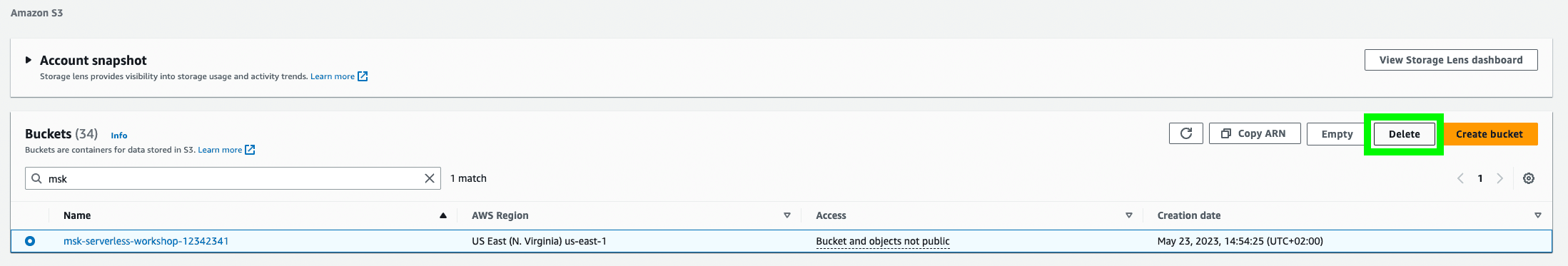Image resolution: width=1568 pixels, height=266 pixels.
Task: Click the search magnifier icon
Action: (36, 178)
